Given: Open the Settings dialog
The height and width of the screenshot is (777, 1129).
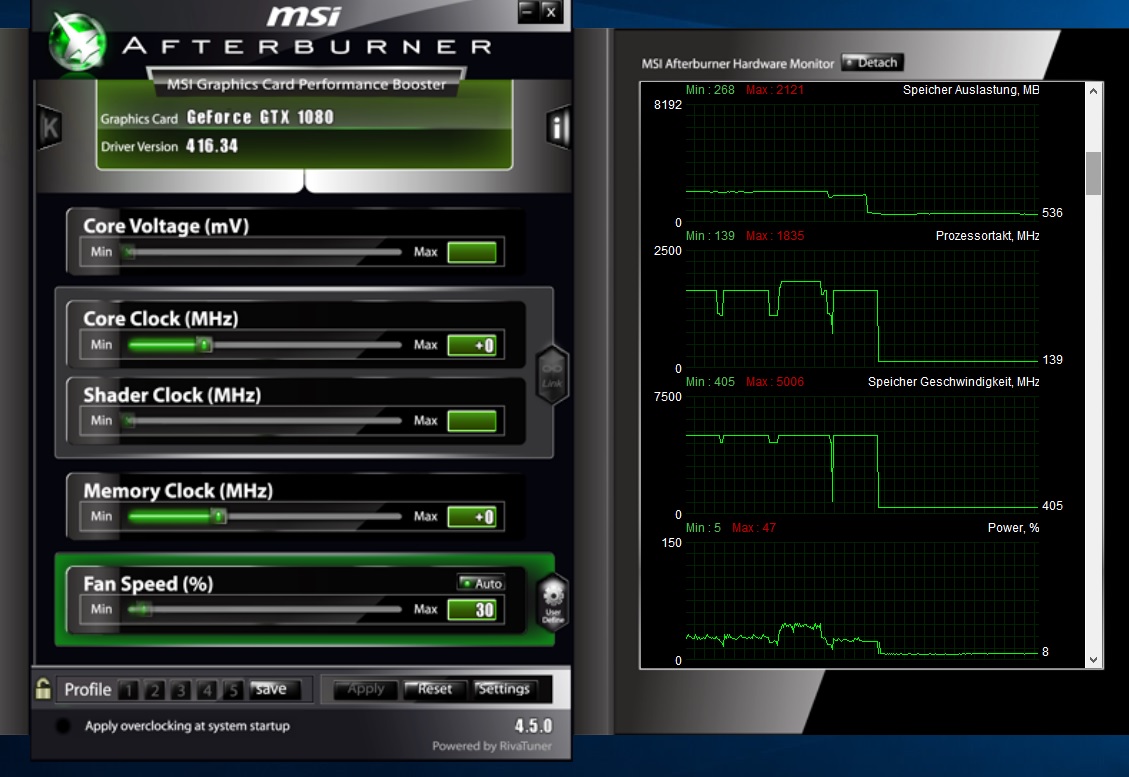Looking at the screenshot, I should [x=504, y=689].
